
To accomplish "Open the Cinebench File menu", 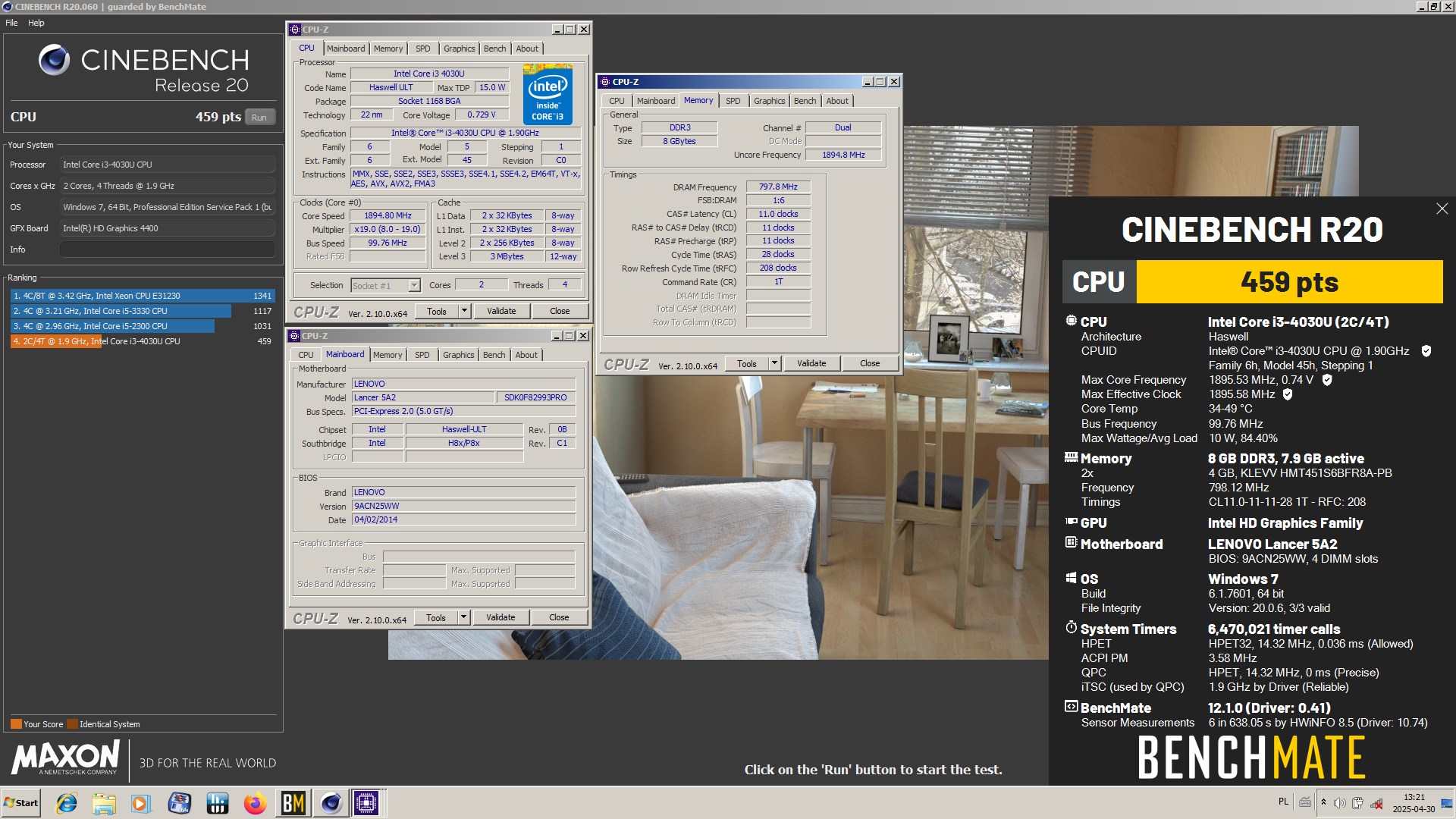I will tap(11, 23).
